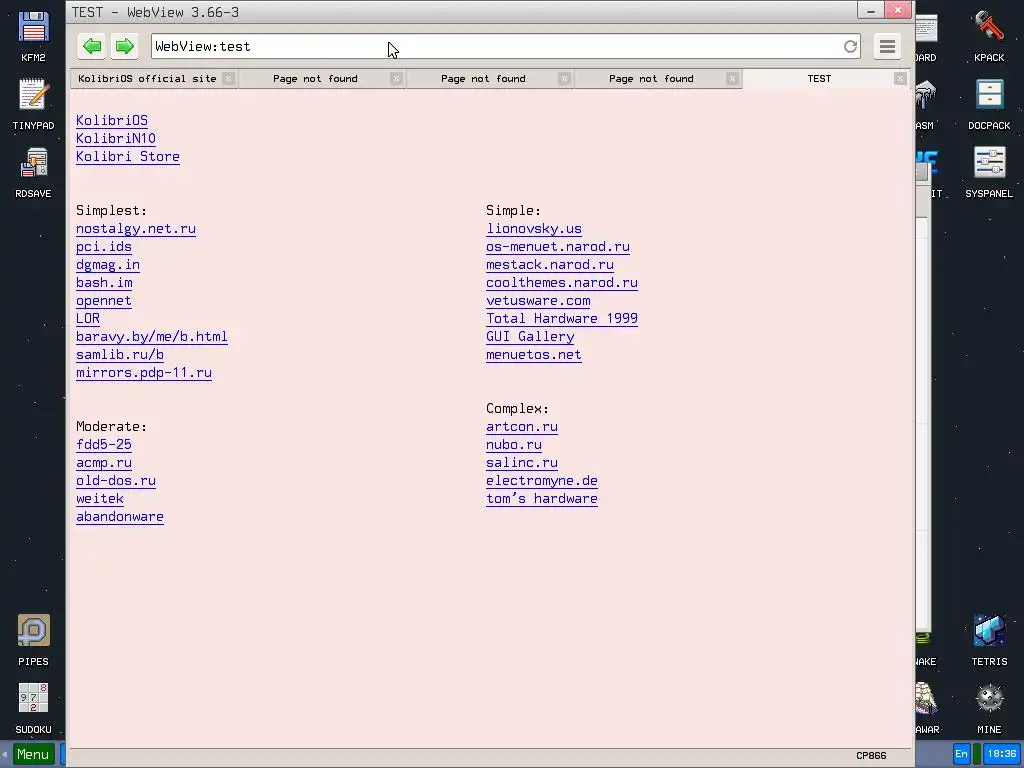Switch keyboard layout via En indicator
This screenshot has width=1024, height=768.
click(x=961, y=754)
